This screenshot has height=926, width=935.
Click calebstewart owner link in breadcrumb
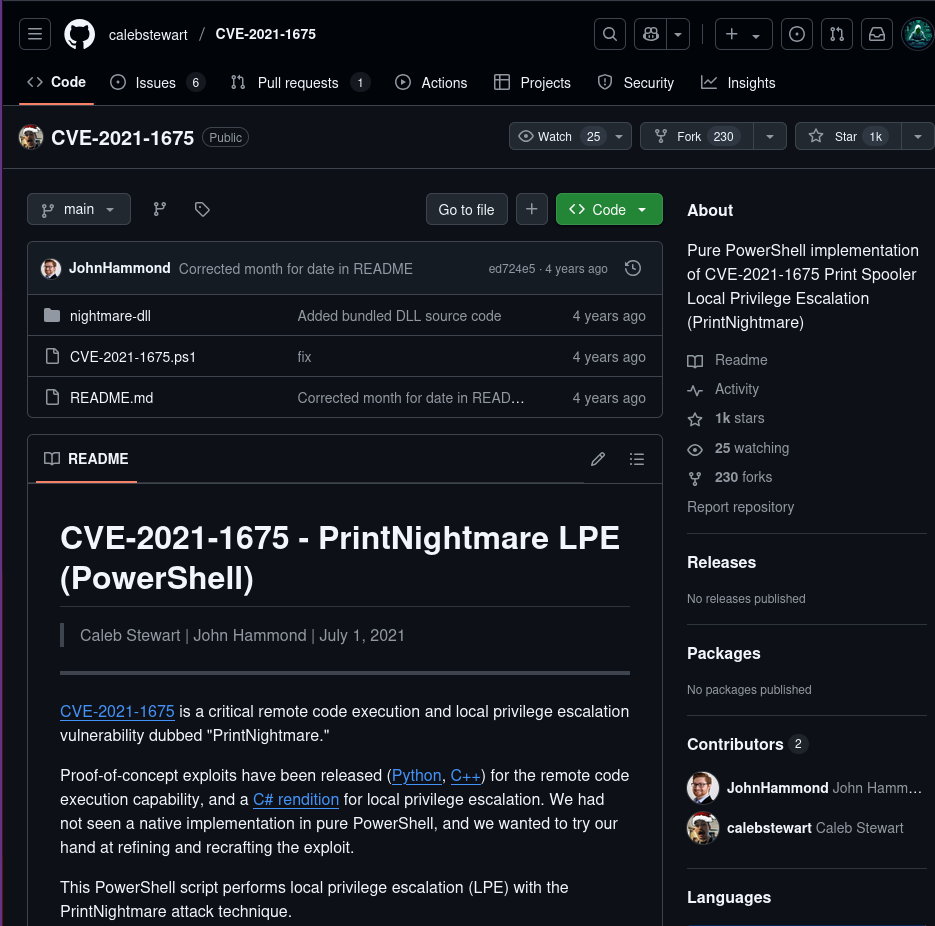(148, 35)
